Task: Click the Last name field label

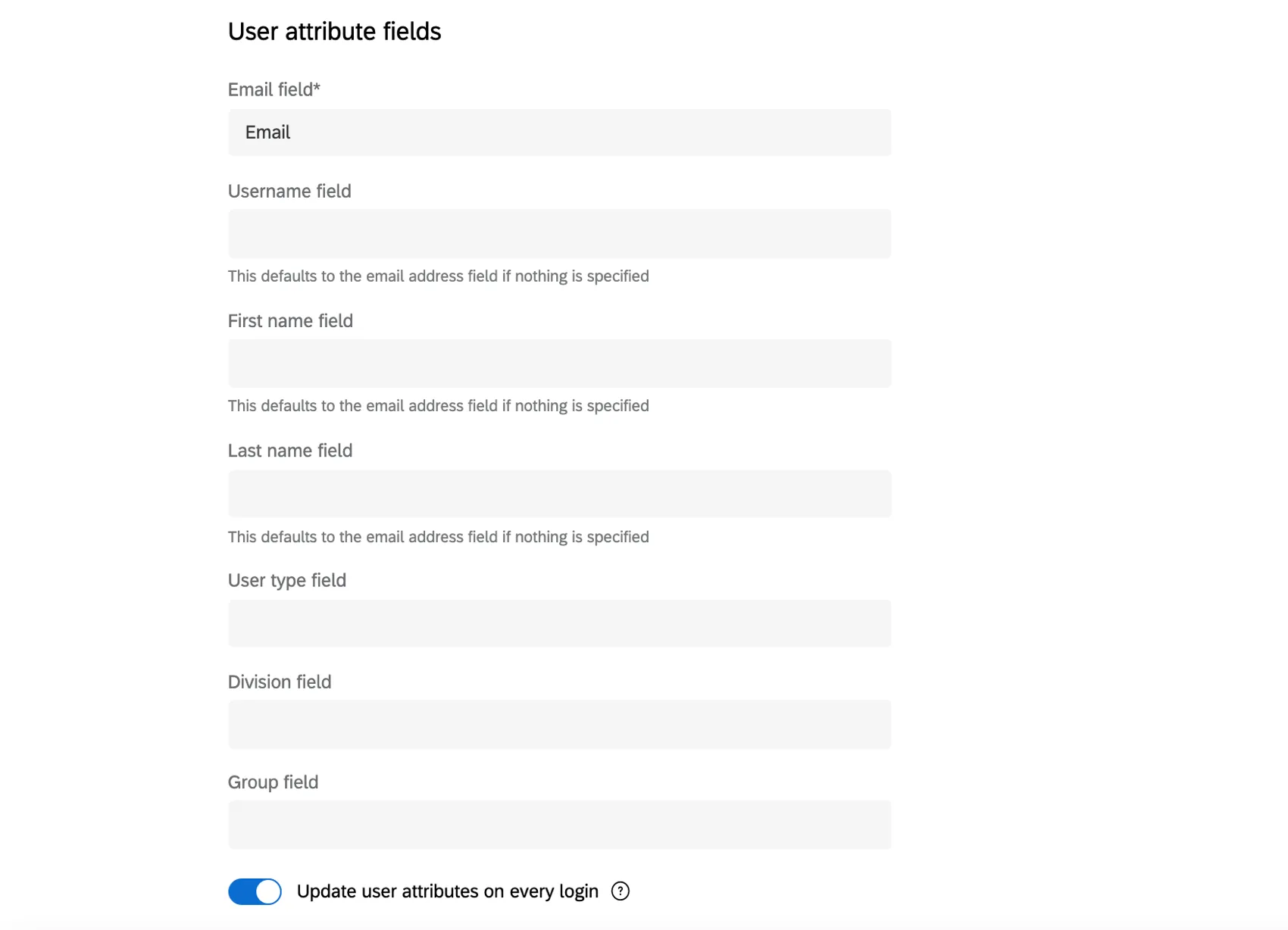Action: 289,450
